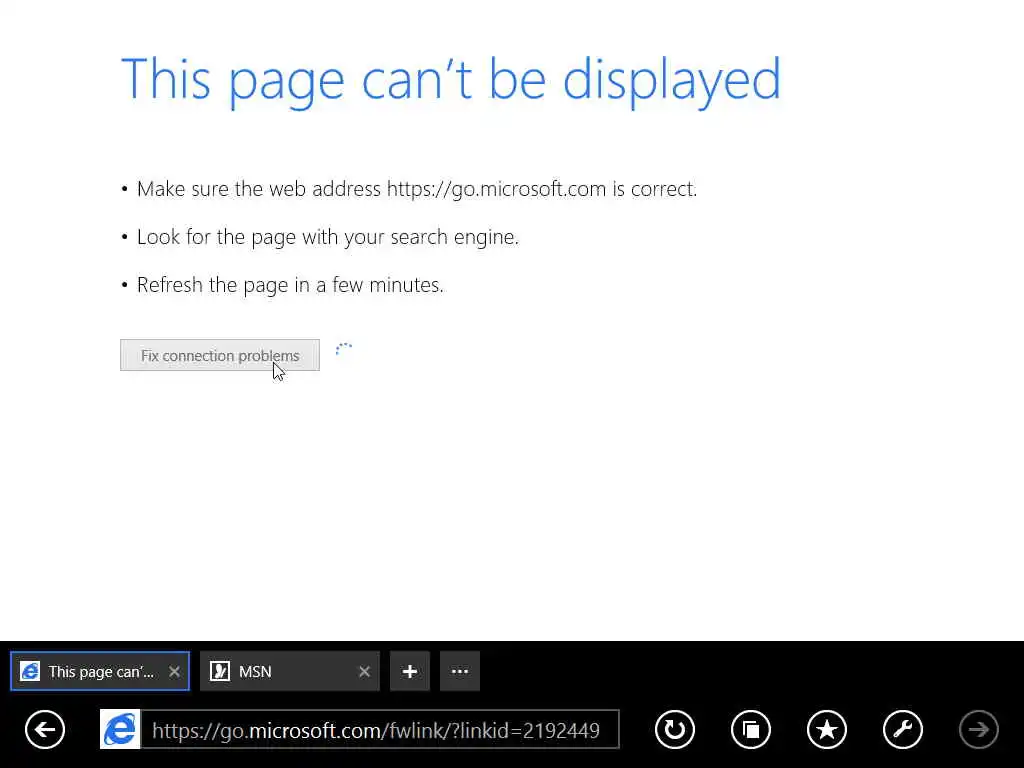Go forward with the forward arrow button
This screenshot has width=1024, height=768.
point(978,729)
